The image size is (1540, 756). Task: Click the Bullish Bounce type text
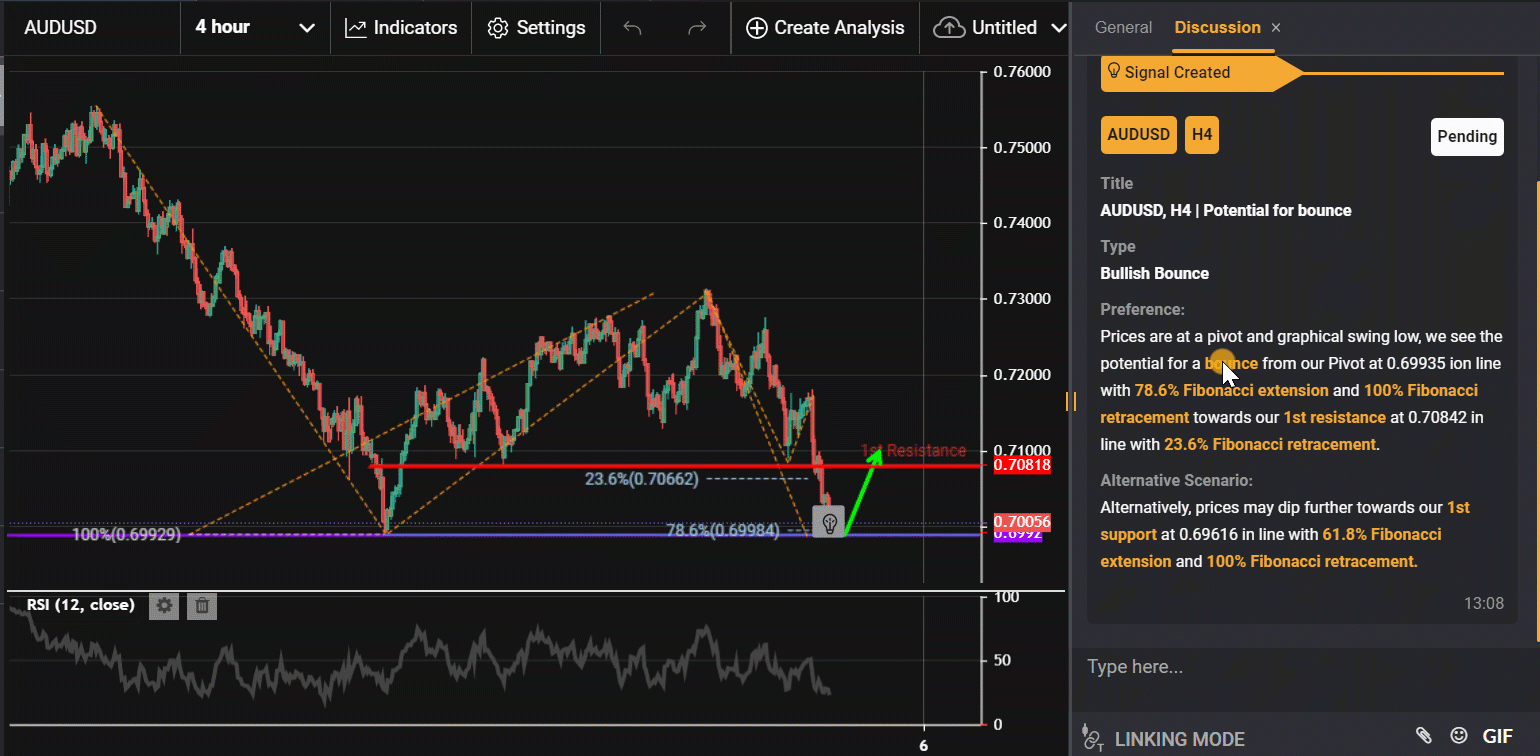[1154, 273]
